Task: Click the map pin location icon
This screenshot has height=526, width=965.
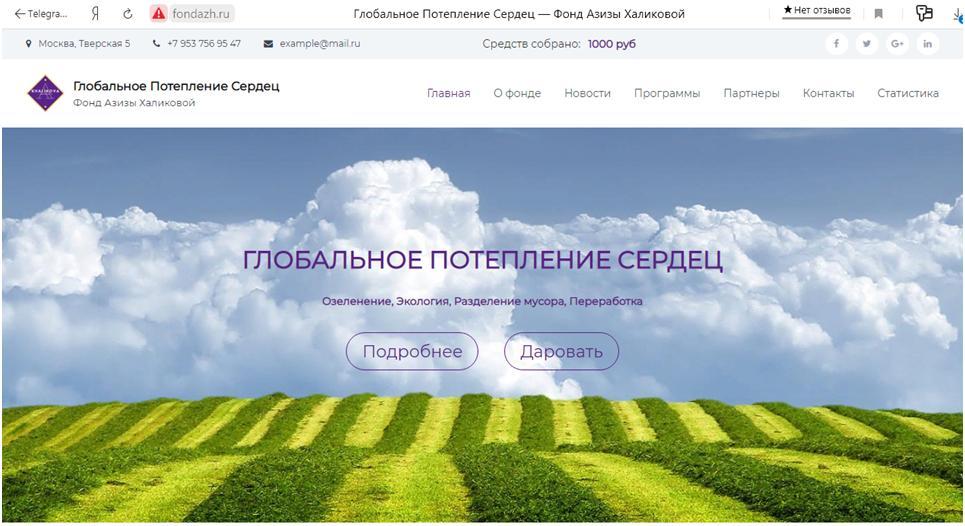Action: click(x=28, y=44)
